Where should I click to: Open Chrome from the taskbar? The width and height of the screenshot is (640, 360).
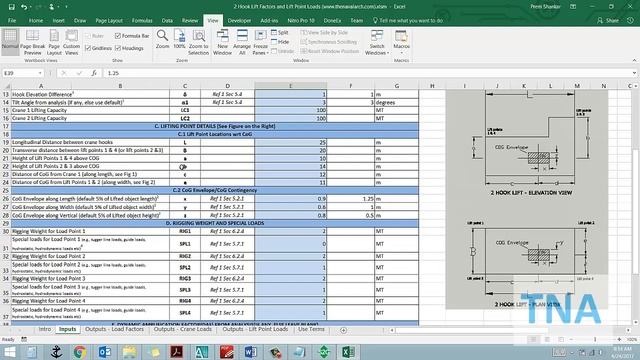80,352
